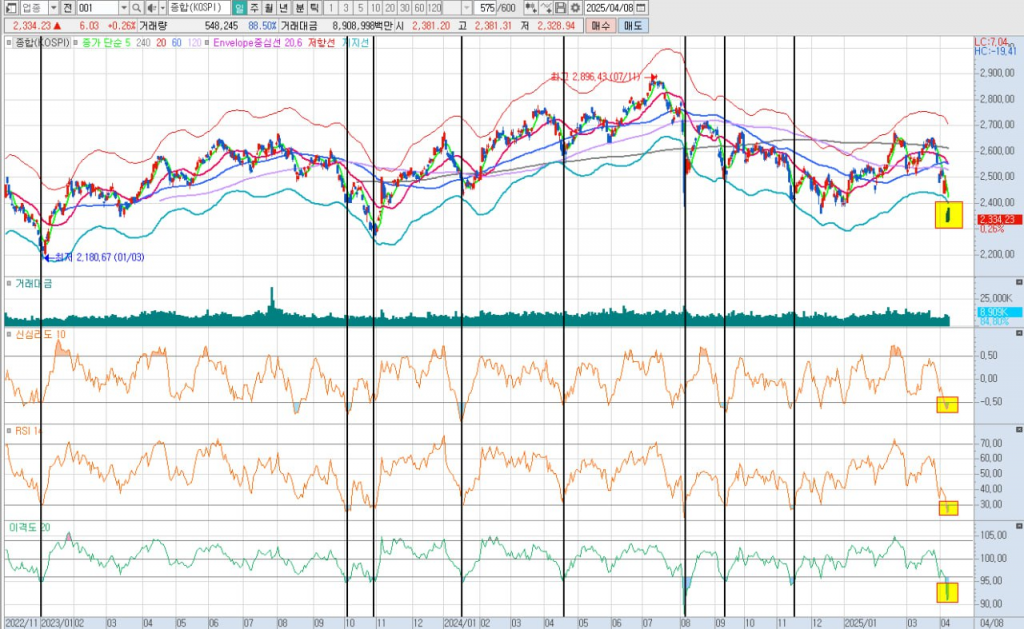Click the save floppy disk icon
1024x629 pixels.
561,7
